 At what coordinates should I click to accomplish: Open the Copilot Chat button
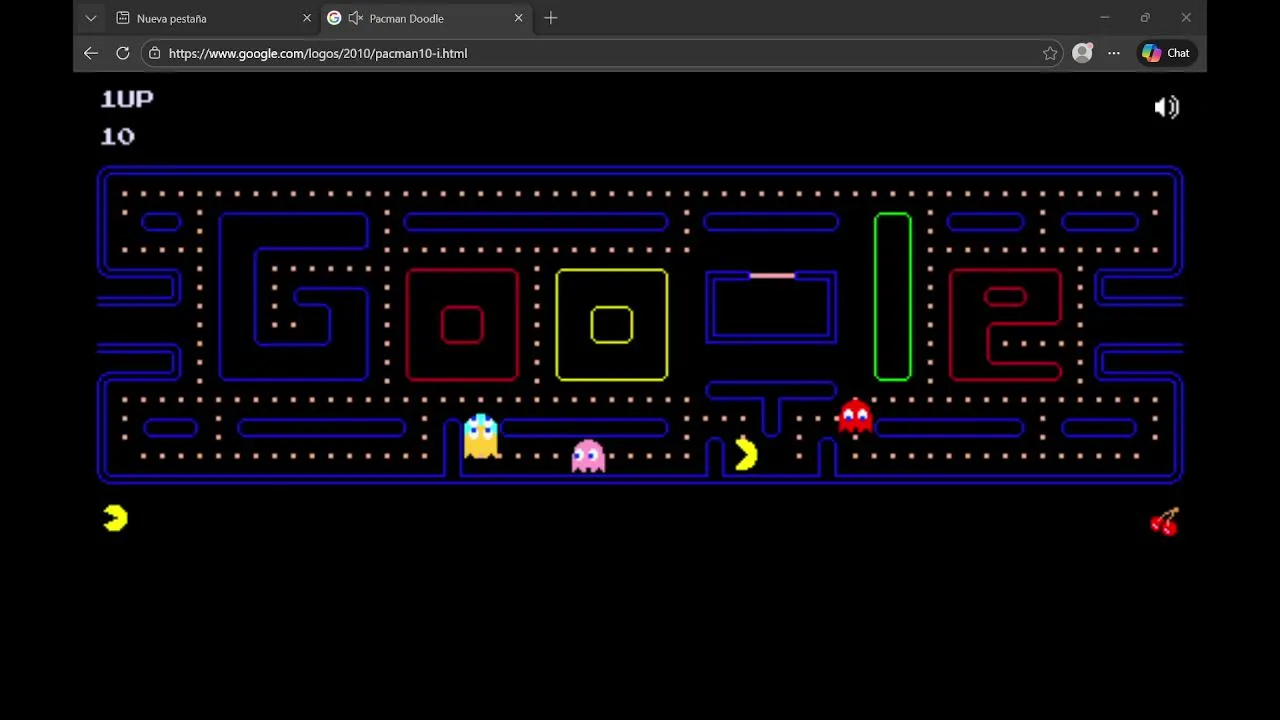point(1166,53)
